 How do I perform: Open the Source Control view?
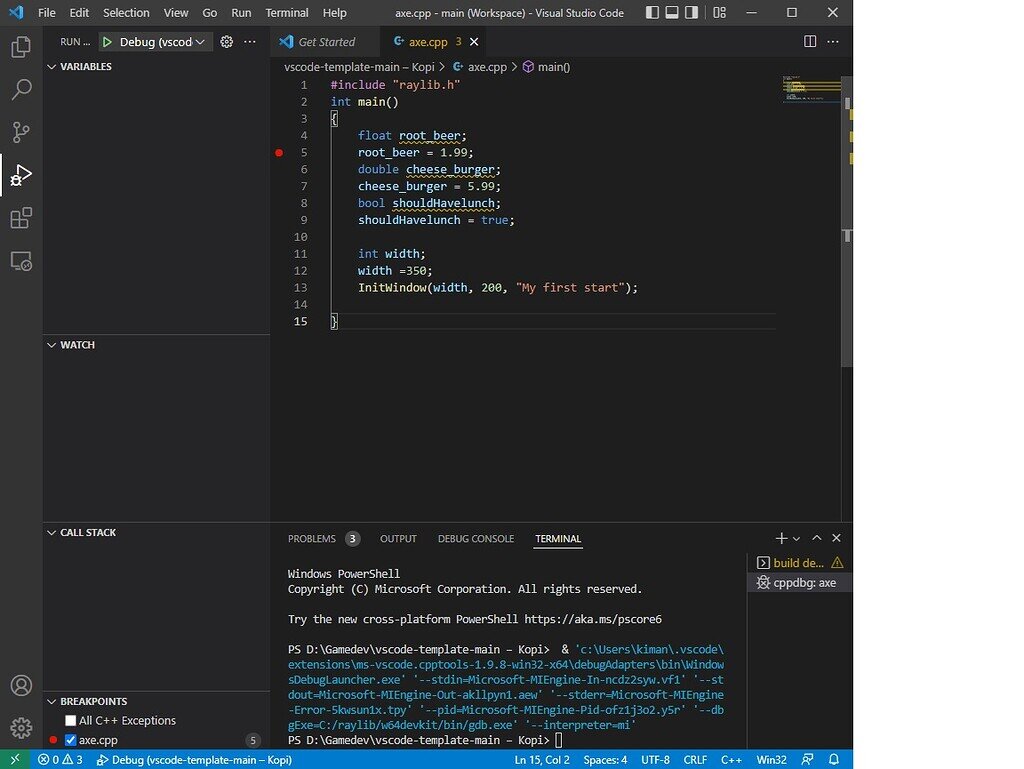tap(21, 132)
